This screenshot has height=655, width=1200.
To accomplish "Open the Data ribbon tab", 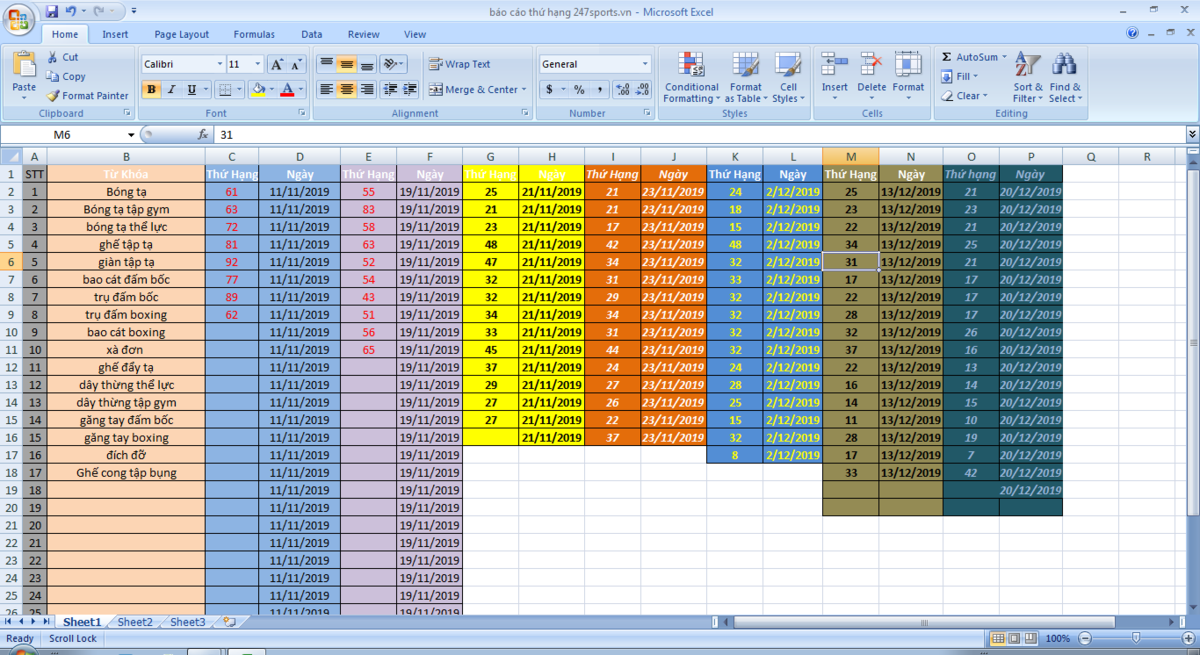I will (x=312, y=34).
